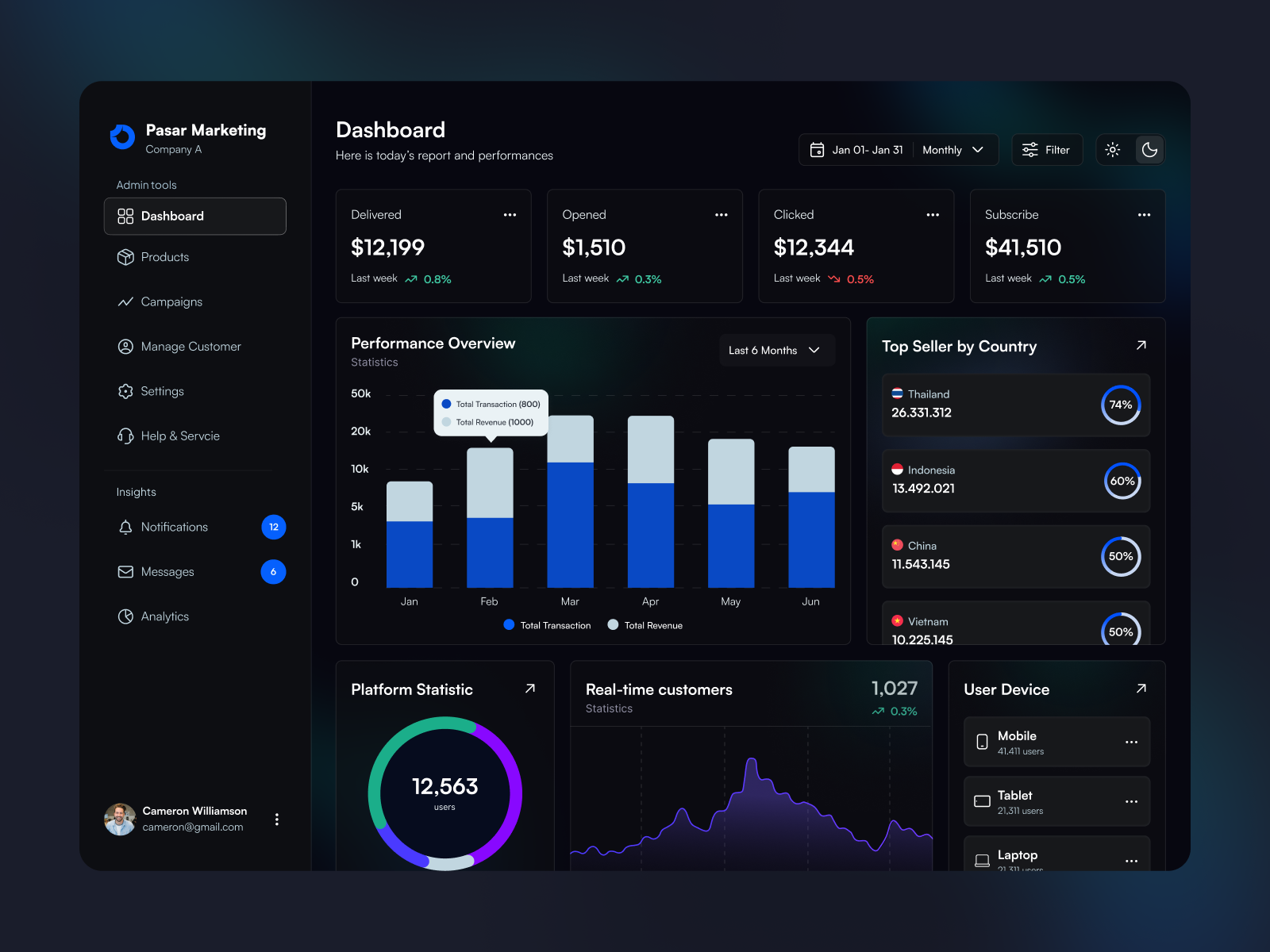This screenshot has height=952, width=1270.
Task: Click the Campaigns icon
Action: 125,301
